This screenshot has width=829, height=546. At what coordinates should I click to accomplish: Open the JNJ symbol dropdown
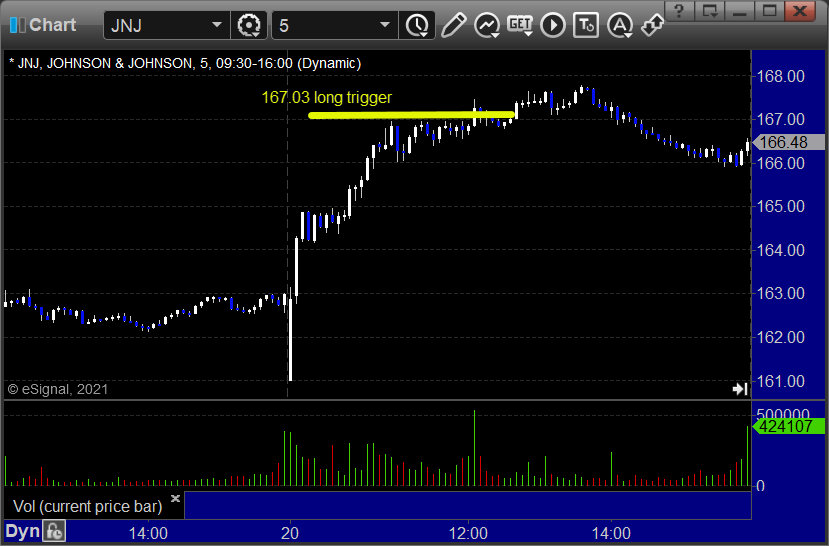point(216,25)
